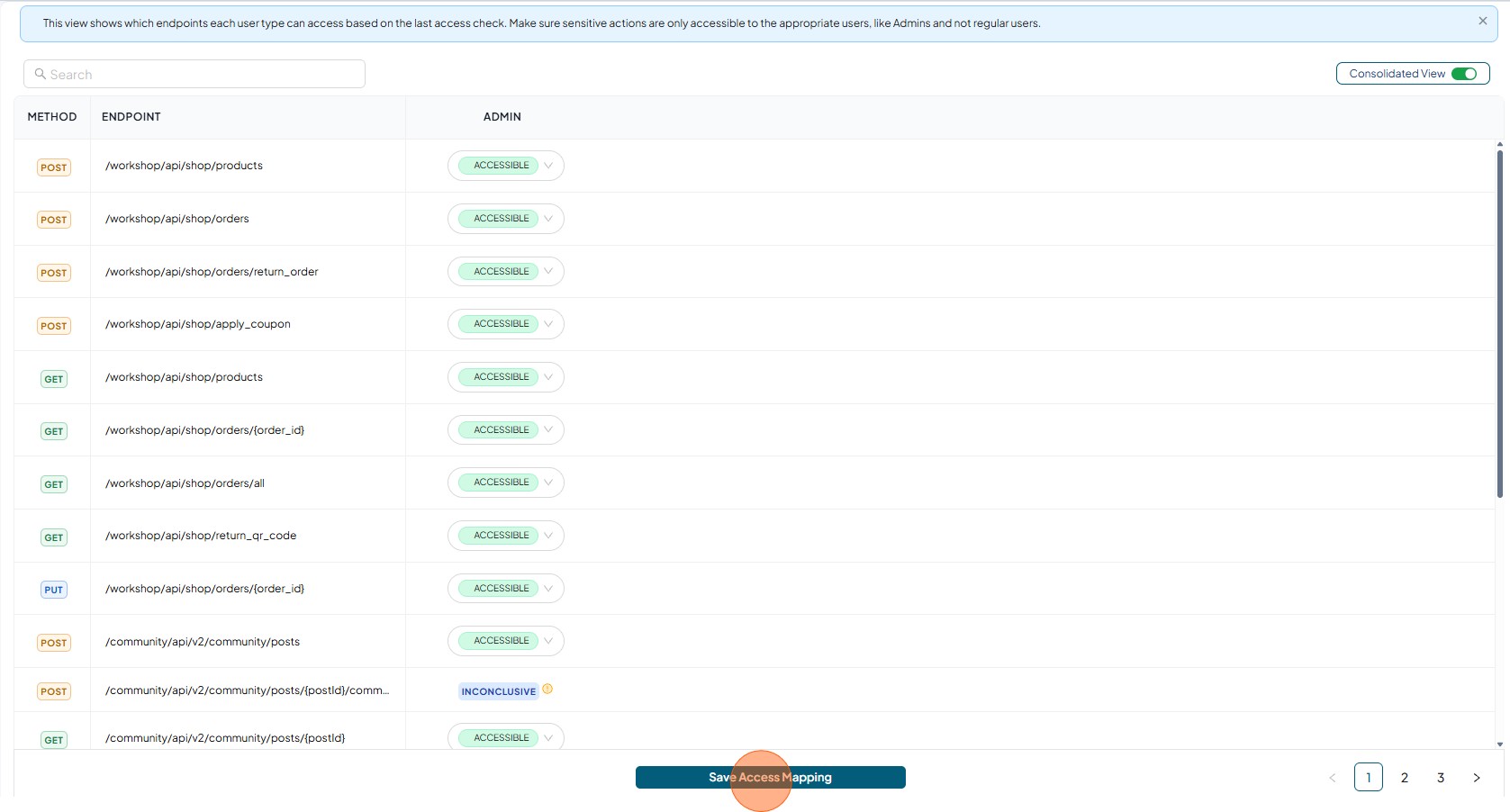Close the info banner with X
1510x812 pixels.
click(x=1482, y=21)
